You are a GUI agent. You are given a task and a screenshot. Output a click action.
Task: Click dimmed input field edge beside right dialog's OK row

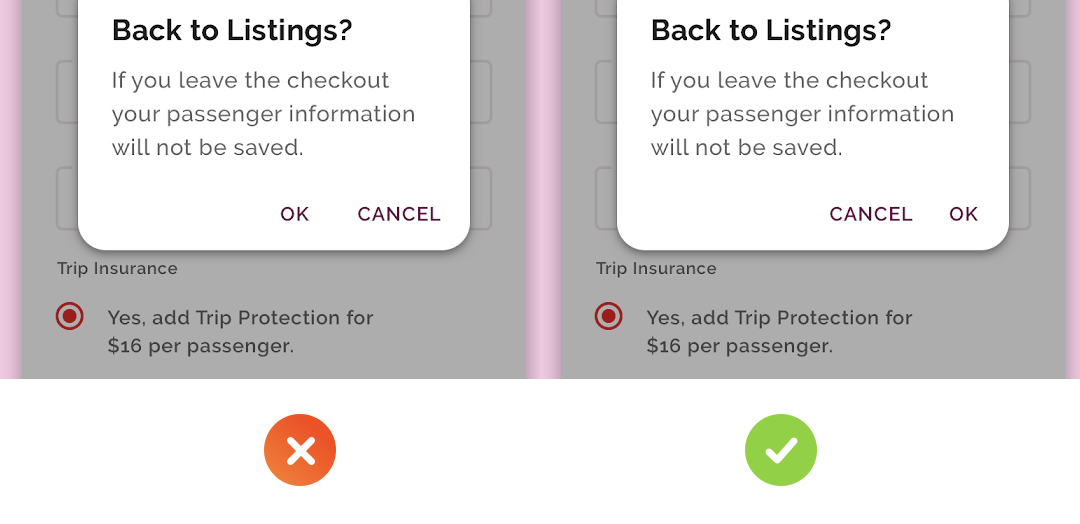coord(1020,198)
